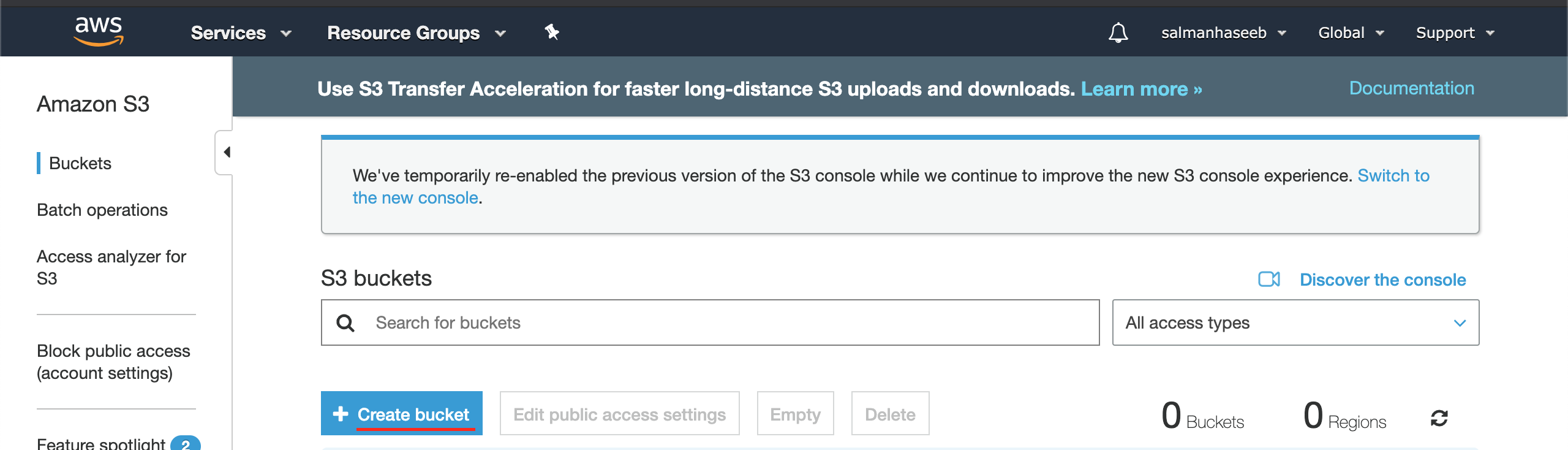This screenshot has height=450, width=1568.
Task: Collapse the left sidebar arrow
Action: pos(226,152)
